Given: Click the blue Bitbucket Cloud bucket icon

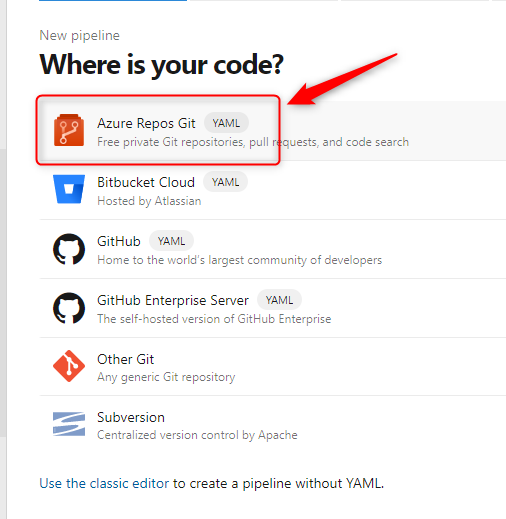Looking at the screenshot, I should point(69,189).
